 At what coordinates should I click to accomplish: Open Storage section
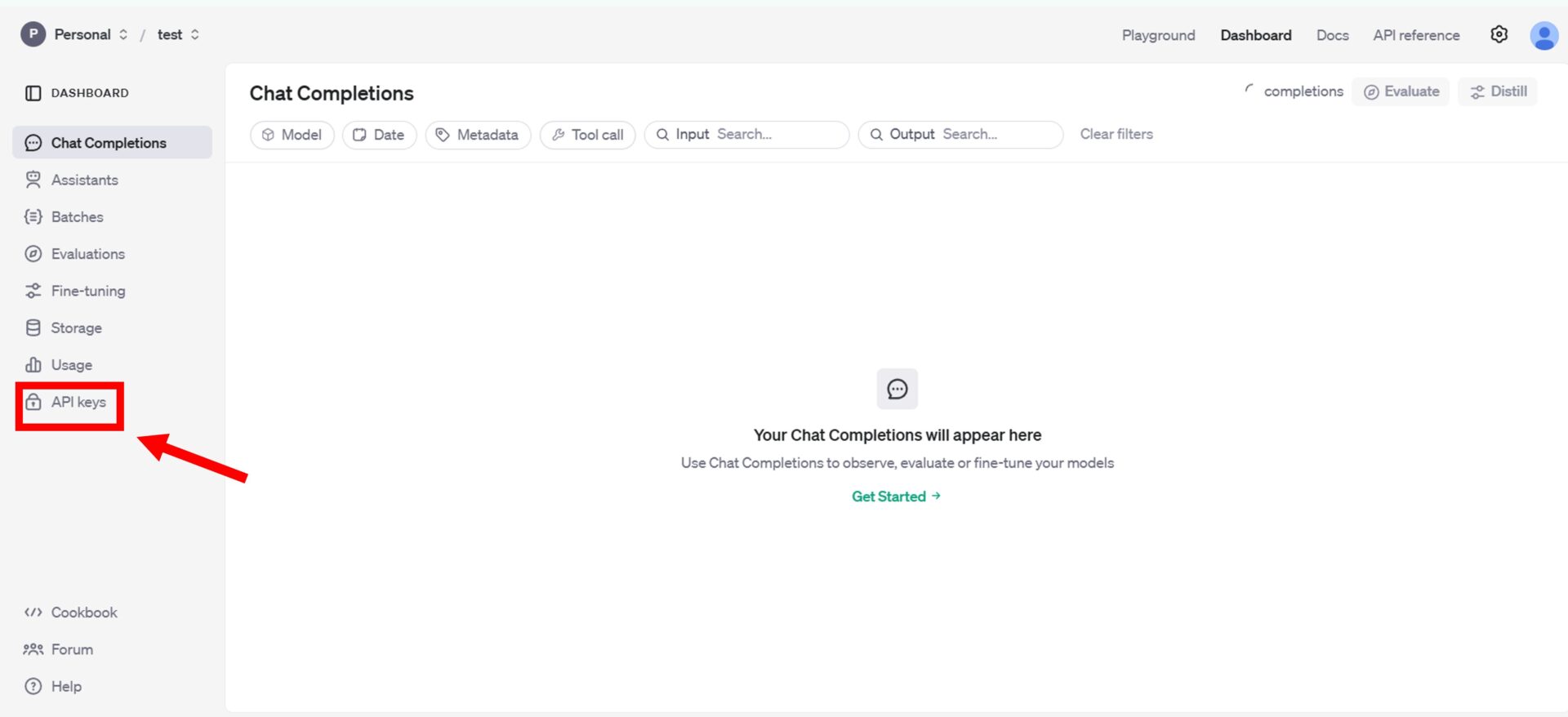click(x=76, y=327)
